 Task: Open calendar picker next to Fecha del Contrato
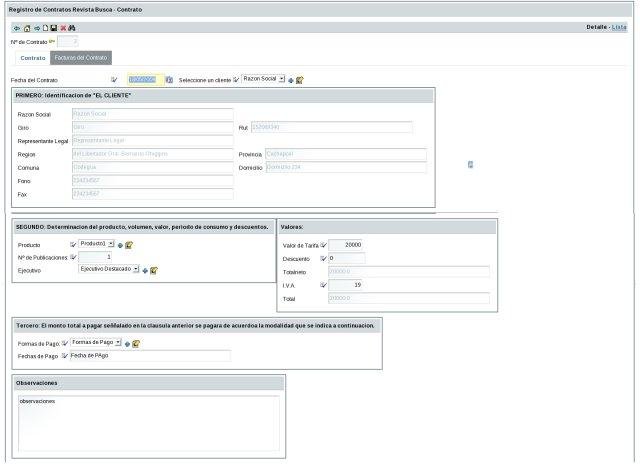click(169, 80)
